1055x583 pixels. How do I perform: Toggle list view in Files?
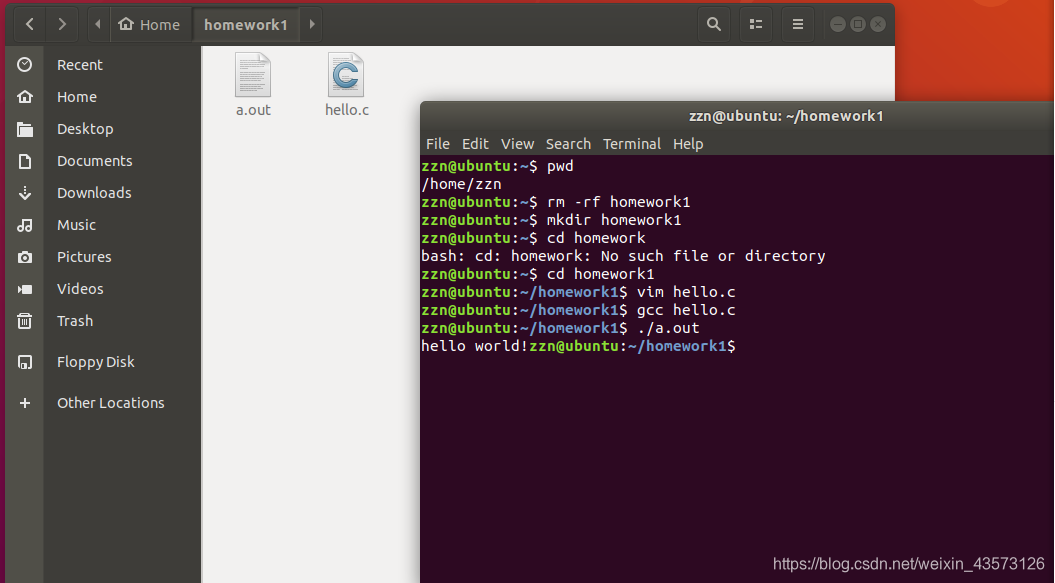(756, 24)
